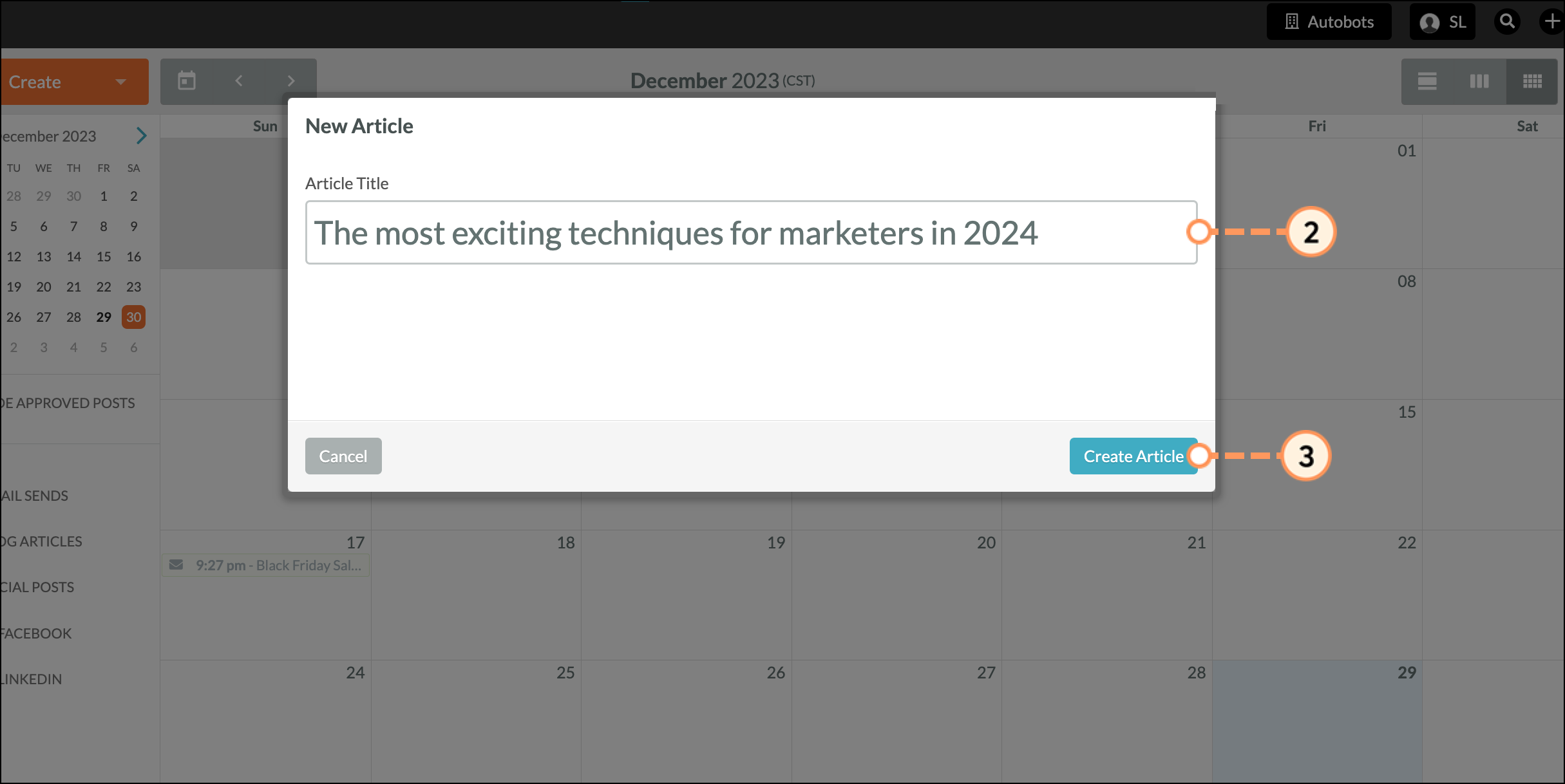
Task: Open the Create dropdown arrow
Action: coord(120,82)
